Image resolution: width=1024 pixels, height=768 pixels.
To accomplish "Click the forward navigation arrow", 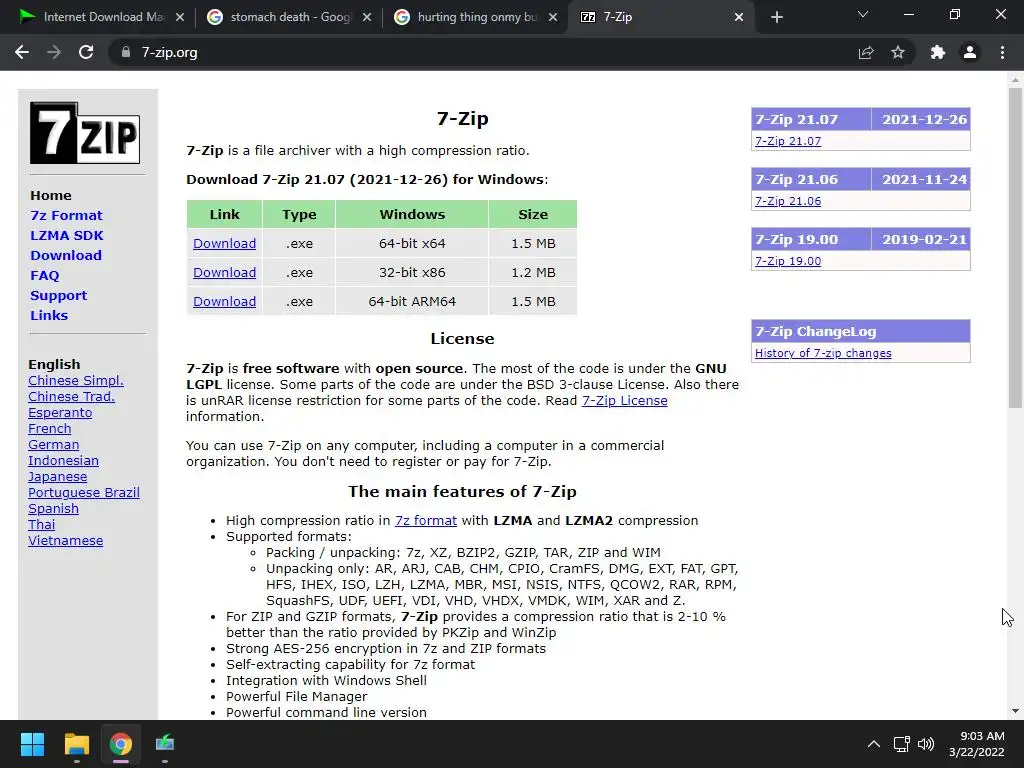I will click(54, 52).
